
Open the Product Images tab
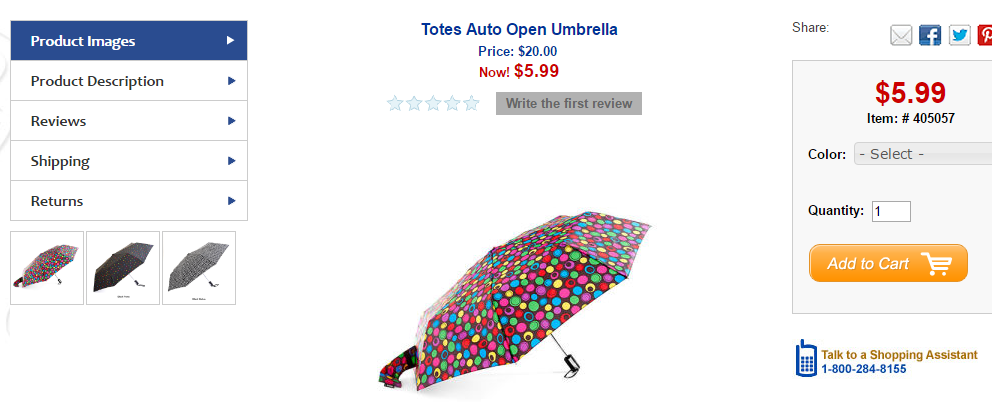point(129,41)
